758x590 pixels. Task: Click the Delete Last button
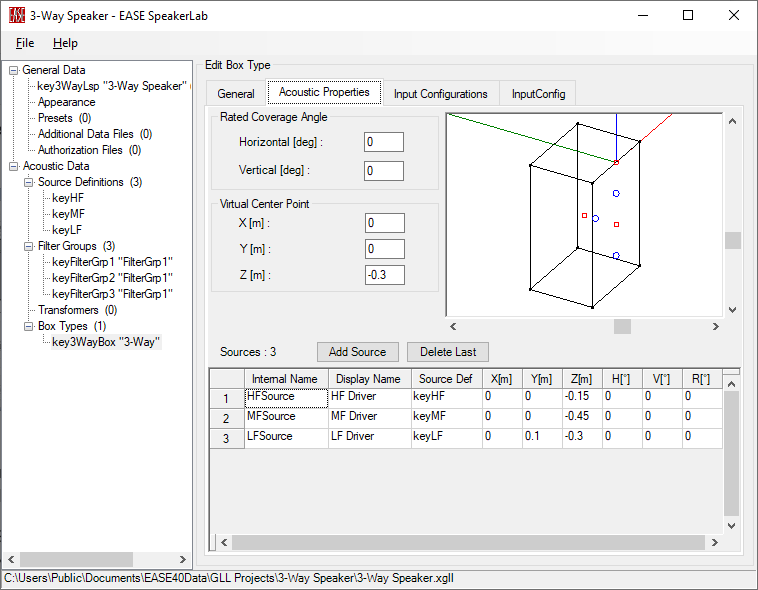(447, 352)
